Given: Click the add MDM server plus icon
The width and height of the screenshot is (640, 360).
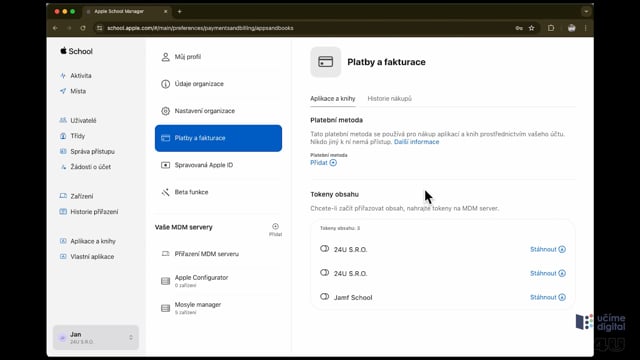Looking at the screenshot, I should [x=276, y=227].
